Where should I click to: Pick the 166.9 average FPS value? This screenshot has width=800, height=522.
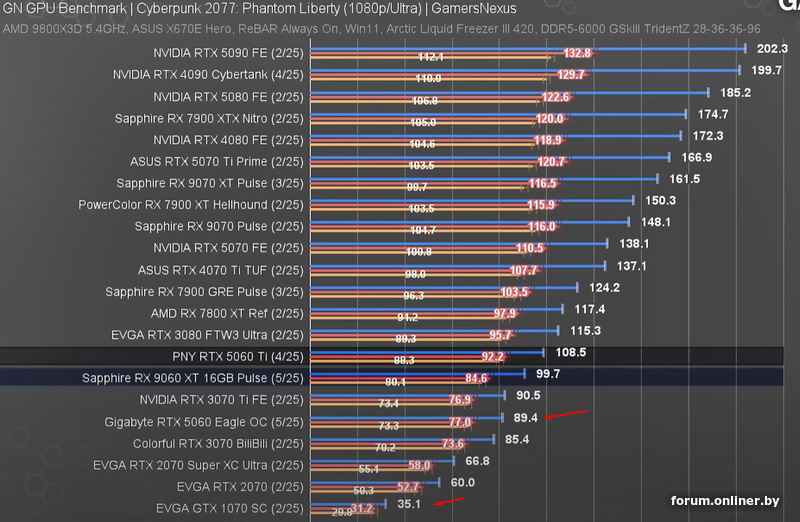696,157
